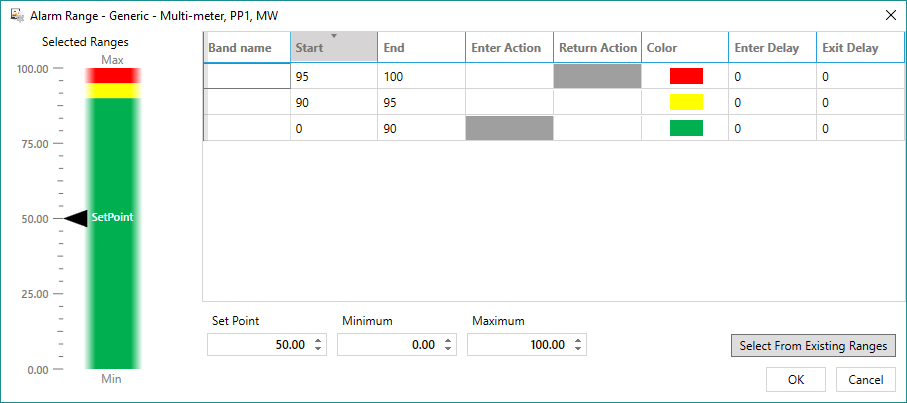Dismiss the dialog with Cancel
Screen dimensions: 907x403
865,380
